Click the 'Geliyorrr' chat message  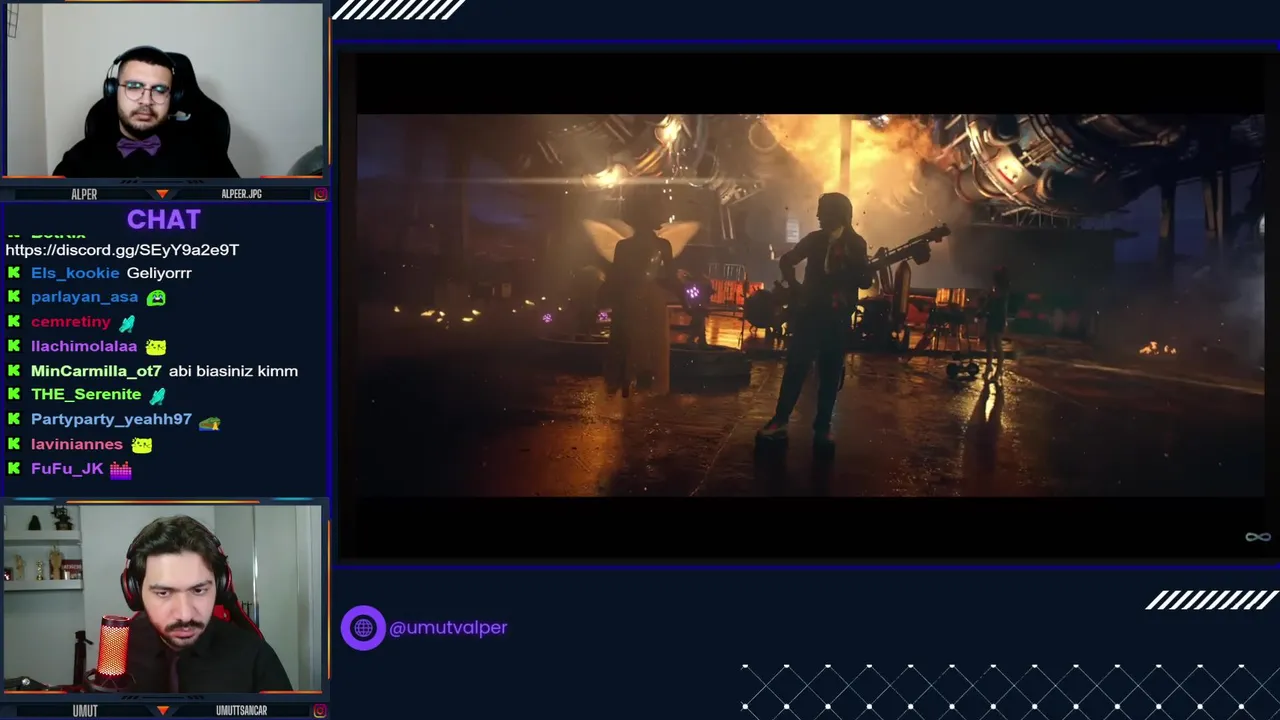tap(159, 273)
